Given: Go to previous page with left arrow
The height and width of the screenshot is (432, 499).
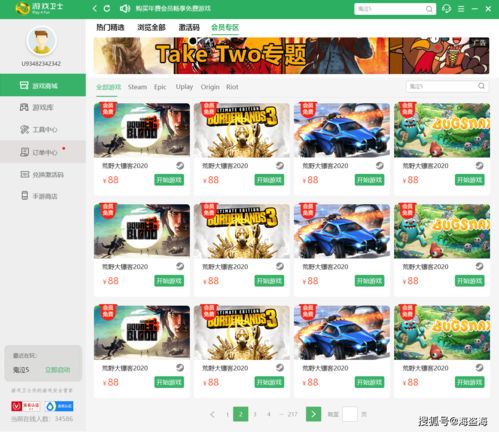Looking at the screenshot, I should 212,414.
